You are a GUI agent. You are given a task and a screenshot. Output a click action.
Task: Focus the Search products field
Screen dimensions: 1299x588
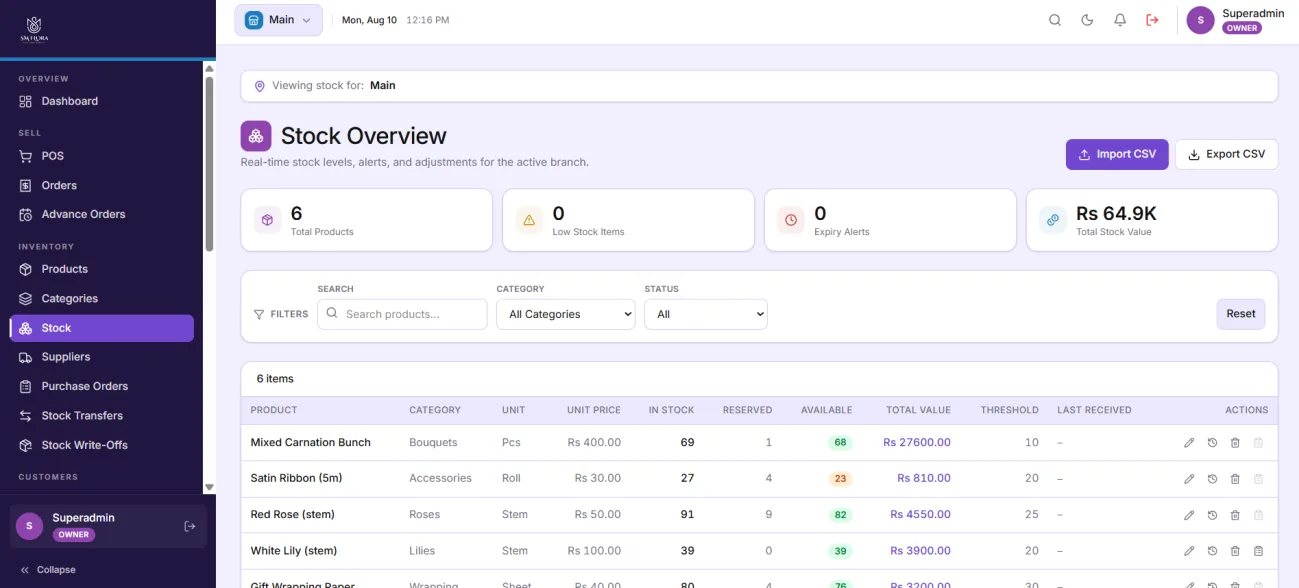(402, 314)
